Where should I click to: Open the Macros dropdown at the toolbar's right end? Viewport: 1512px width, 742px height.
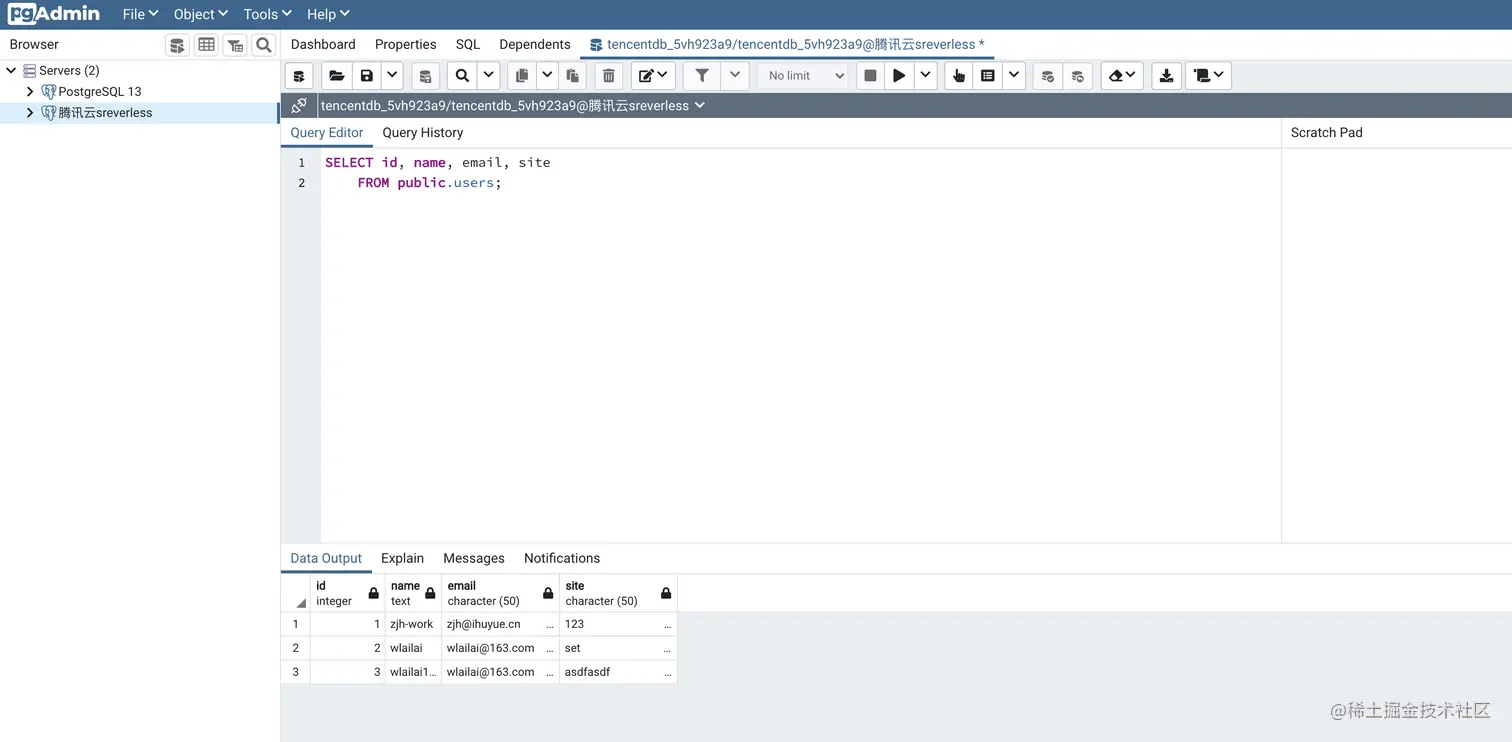(1209, 76)
